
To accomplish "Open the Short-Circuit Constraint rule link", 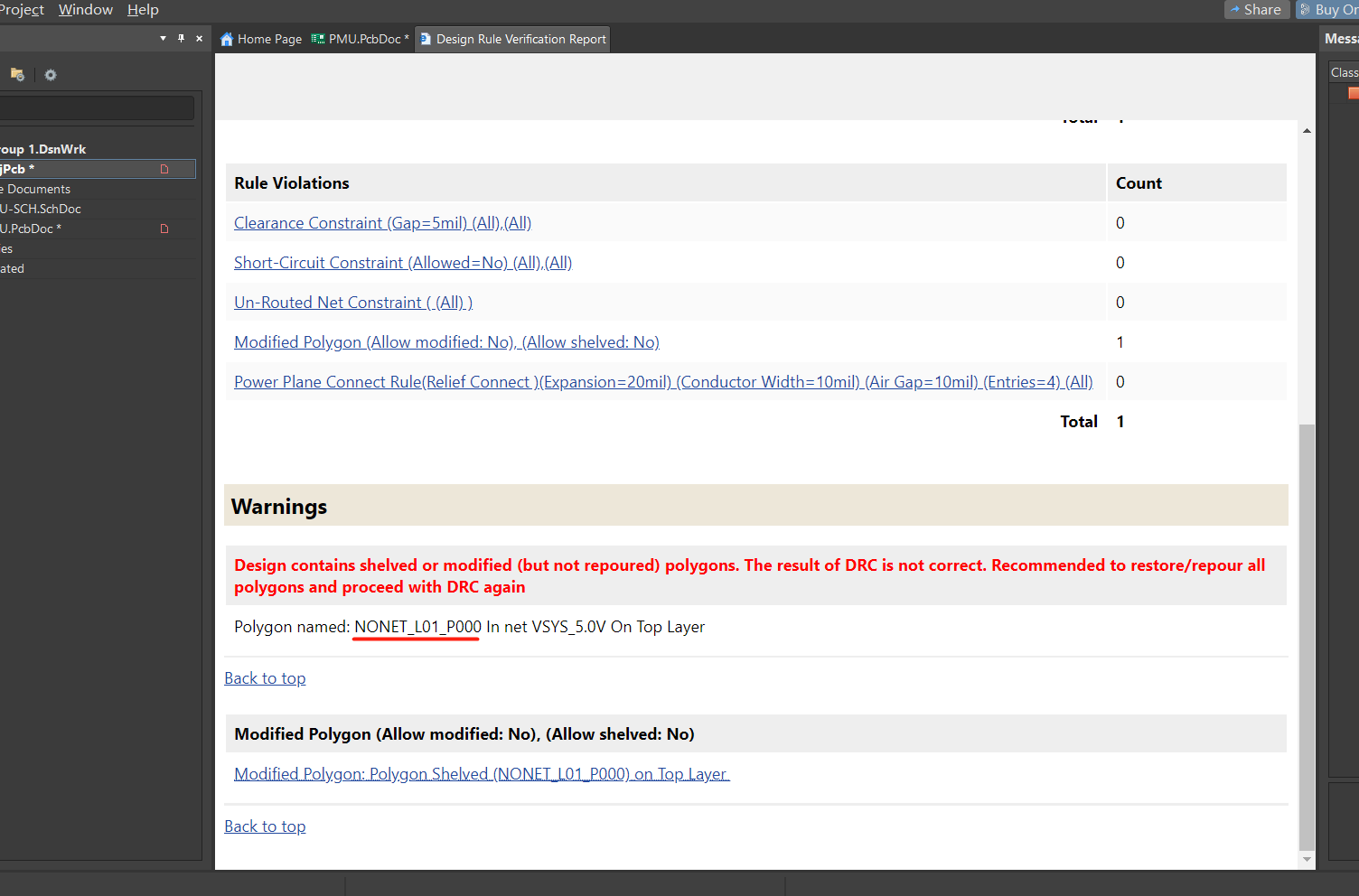I will (403, 263).
